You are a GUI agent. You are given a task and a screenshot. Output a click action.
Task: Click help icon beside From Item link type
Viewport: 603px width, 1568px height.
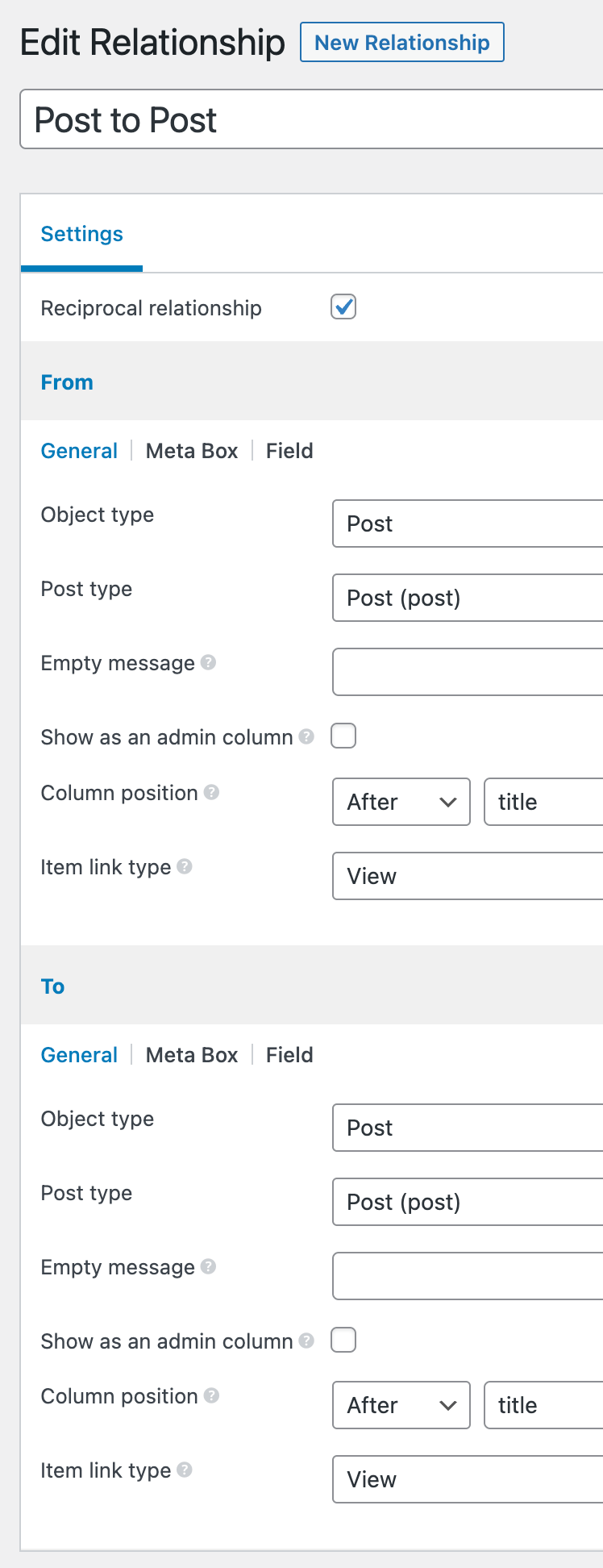(185, 867)
